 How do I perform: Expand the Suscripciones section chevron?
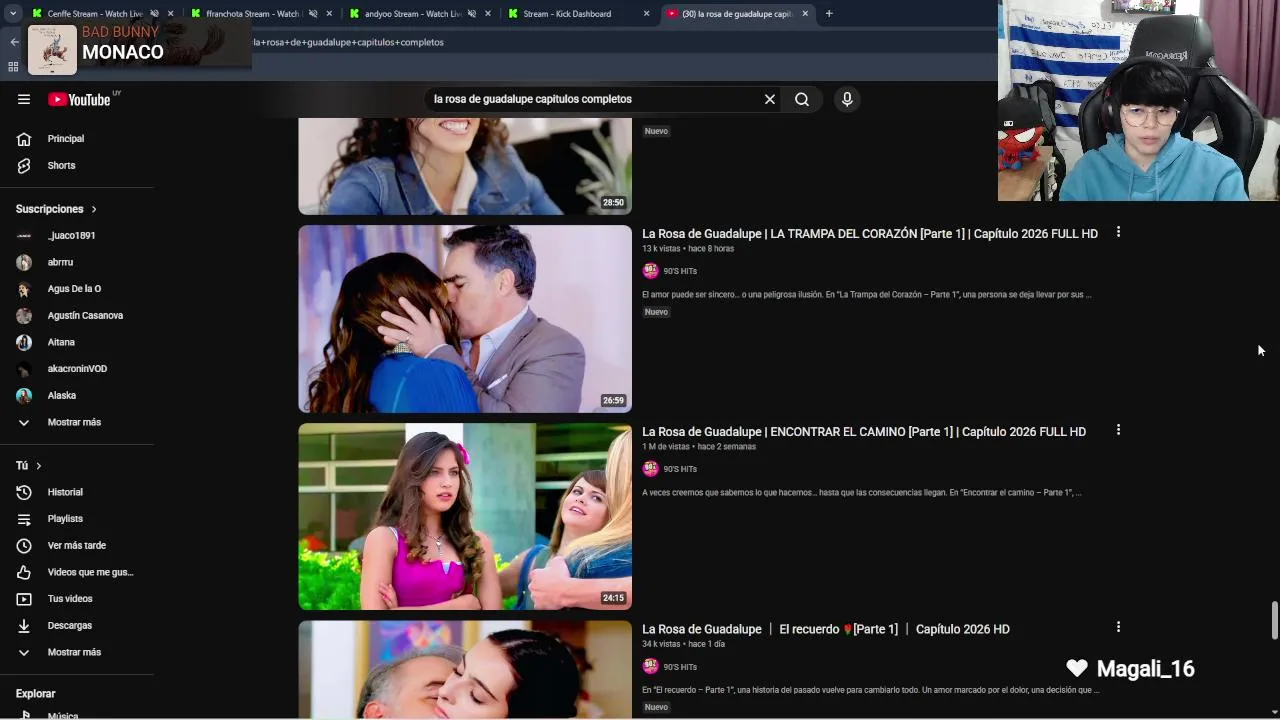coord(94,209)
